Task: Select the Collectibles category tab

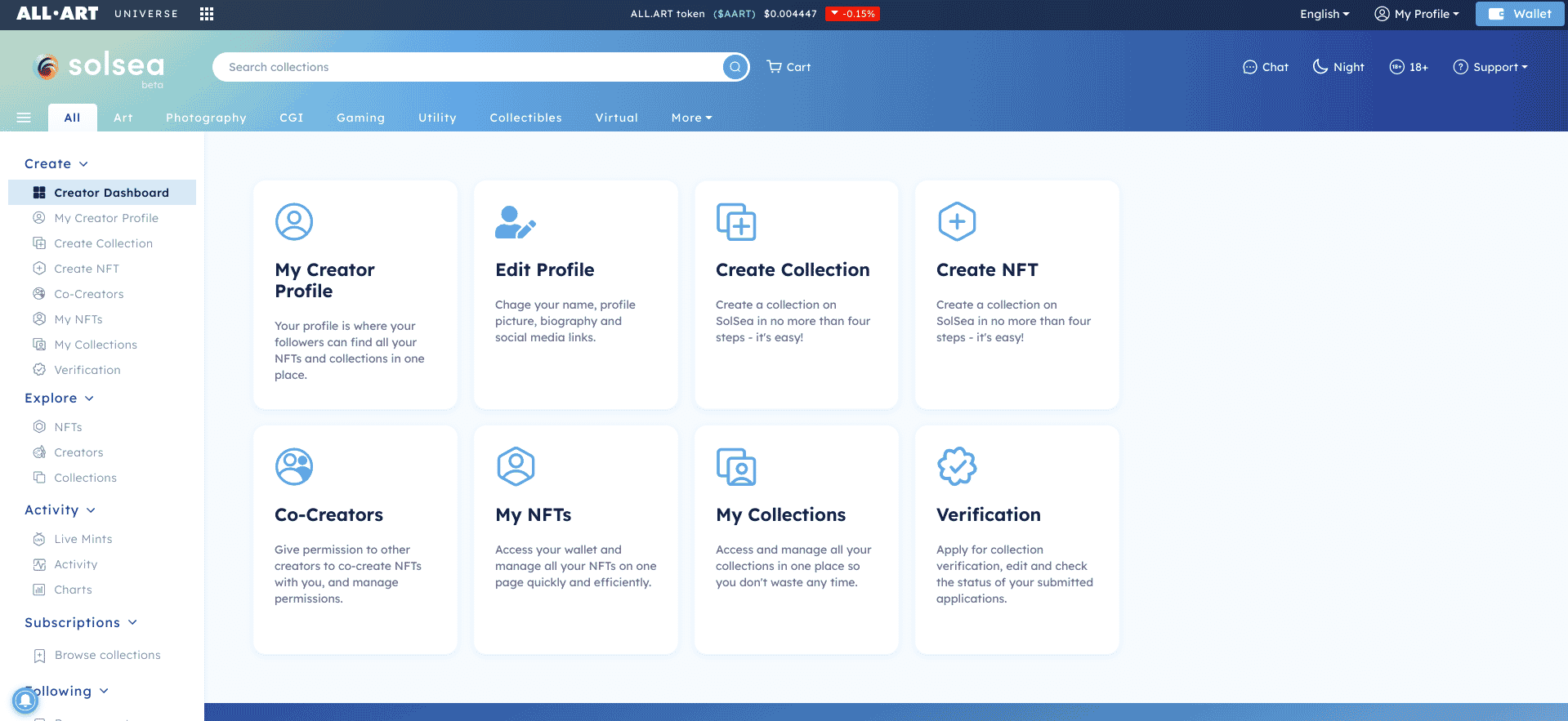Action: point(526,118)
